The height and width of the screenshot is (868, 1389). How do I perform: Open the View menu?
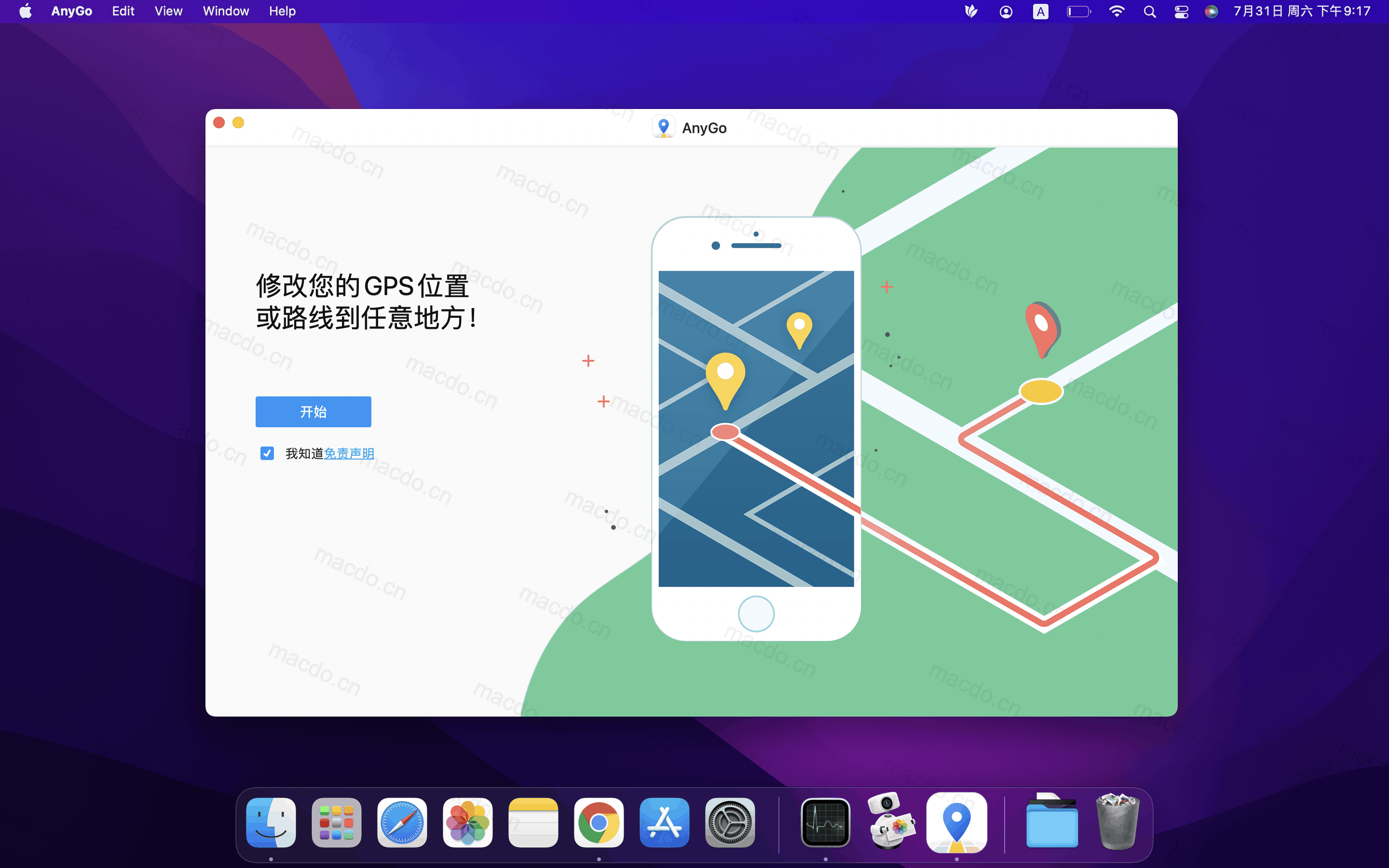point(168,11)
